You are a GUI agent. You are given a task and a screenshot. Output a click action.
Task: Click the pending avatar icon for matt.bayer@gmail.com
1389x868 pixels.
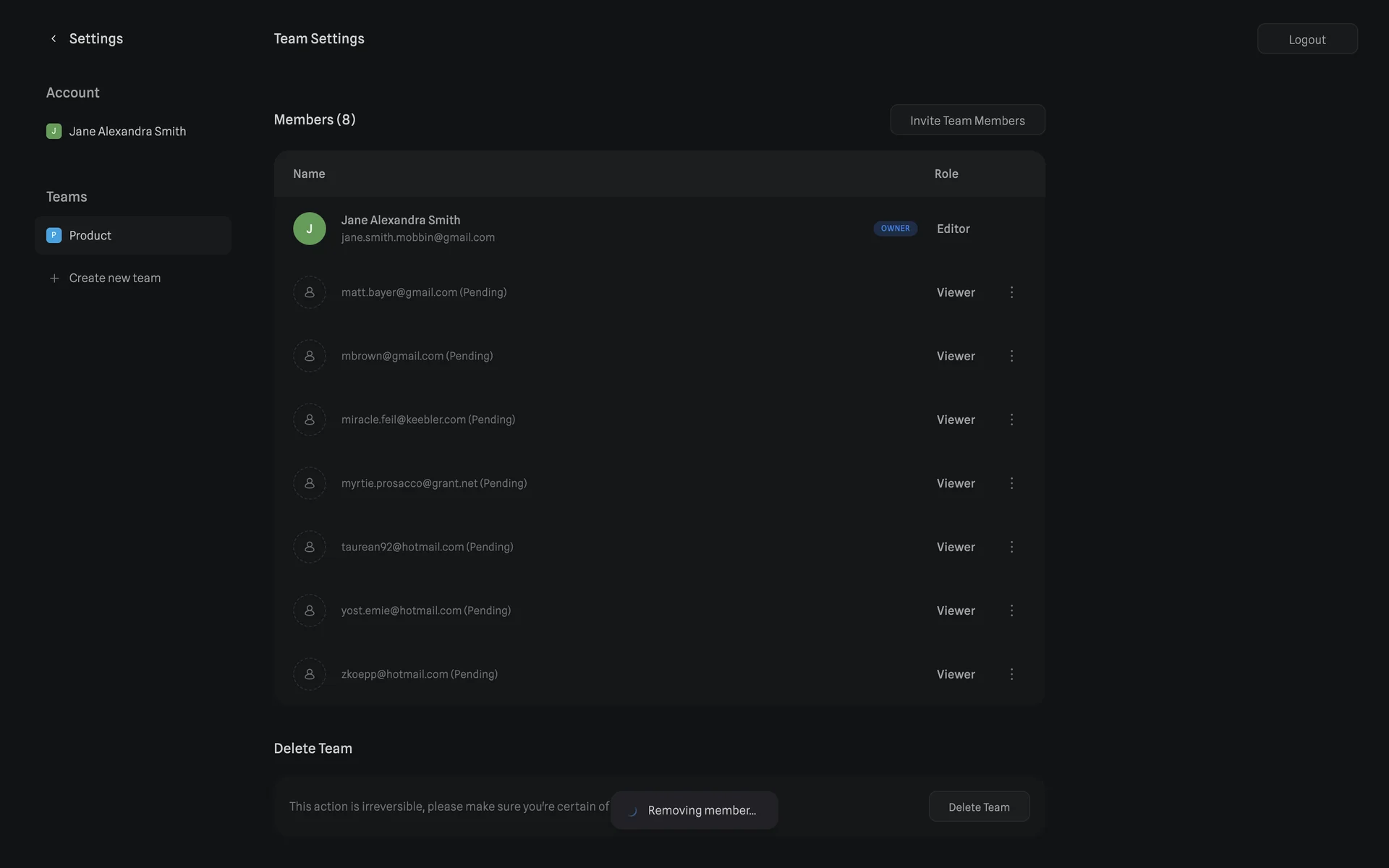pyautogui.click(x=310, y=292)
